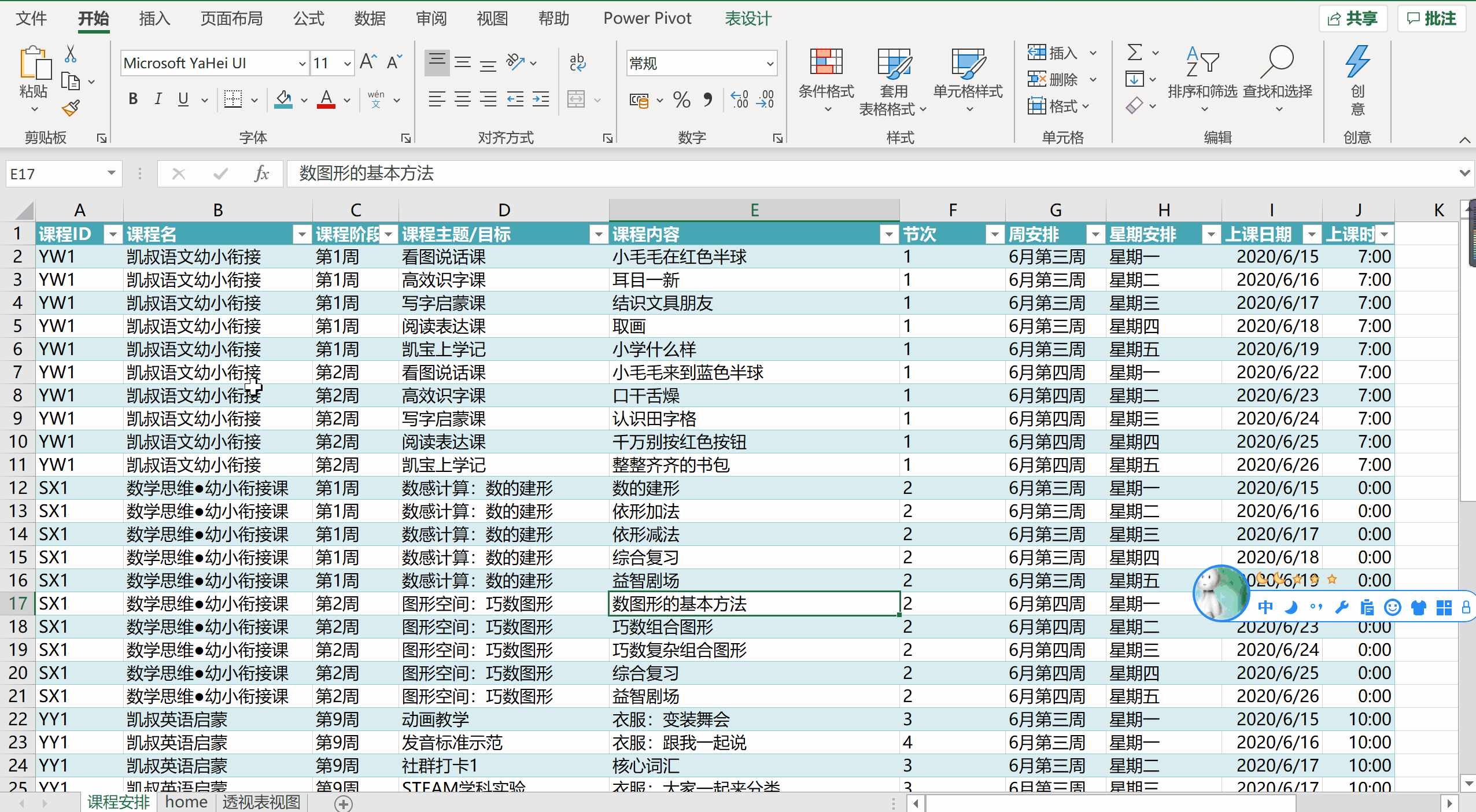Toggle center text alignment

(x=463, y=99)
